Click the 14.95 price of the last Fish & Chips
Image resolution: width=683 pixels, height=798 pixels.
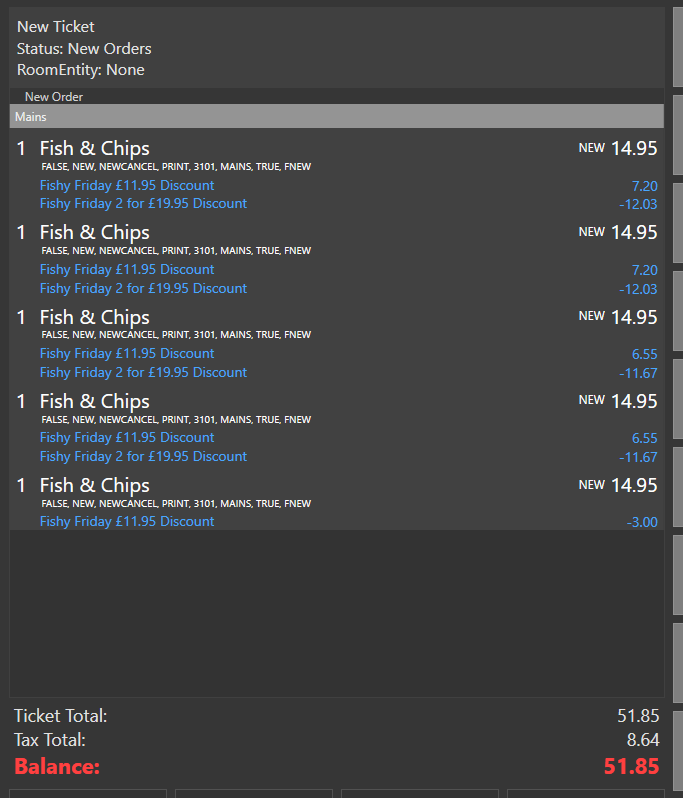[634, 486]
